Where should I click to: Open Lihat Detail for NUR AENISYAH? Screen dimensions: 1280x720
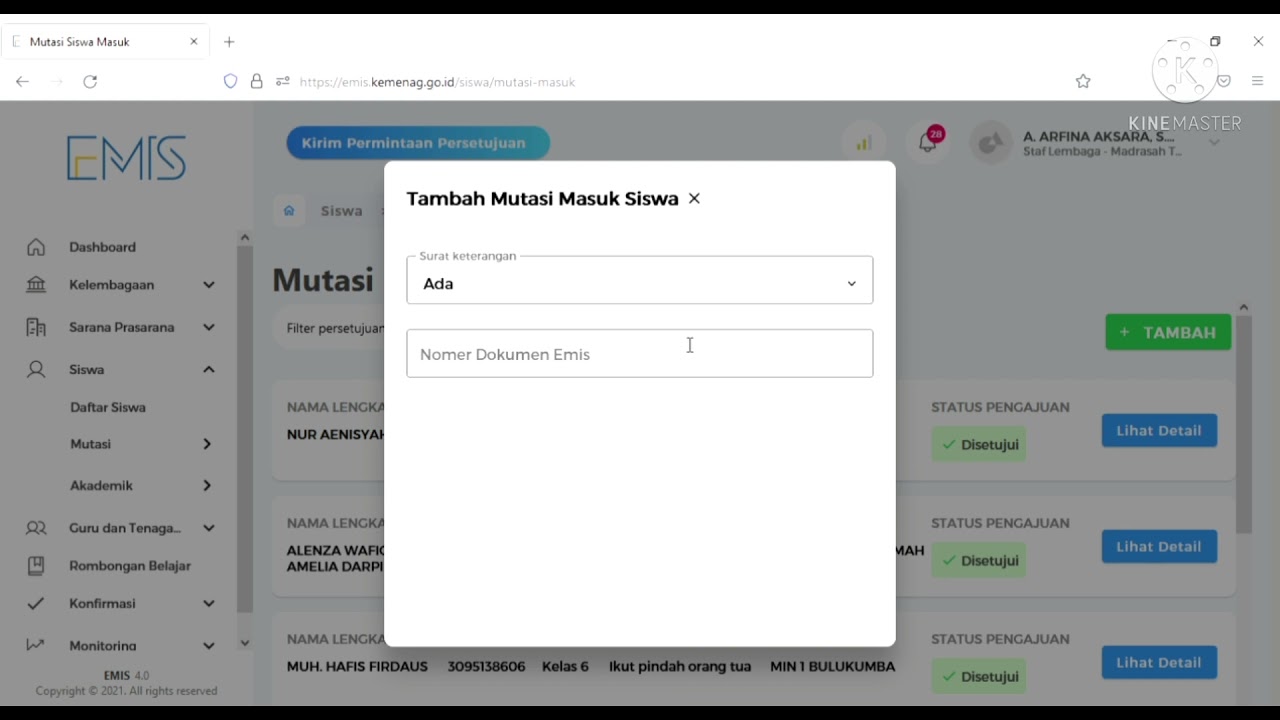pyautogui.click(x=1159, y=431)
